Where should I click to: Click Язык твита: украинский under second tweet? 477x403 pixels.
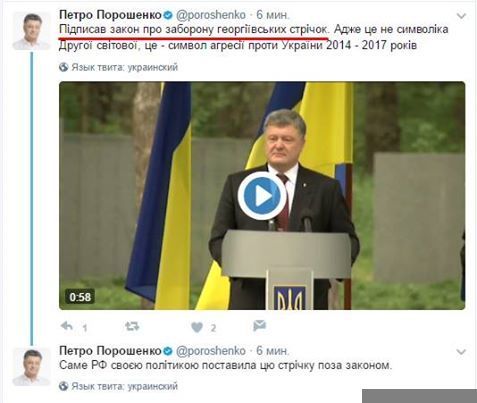(x=125, y=386)
